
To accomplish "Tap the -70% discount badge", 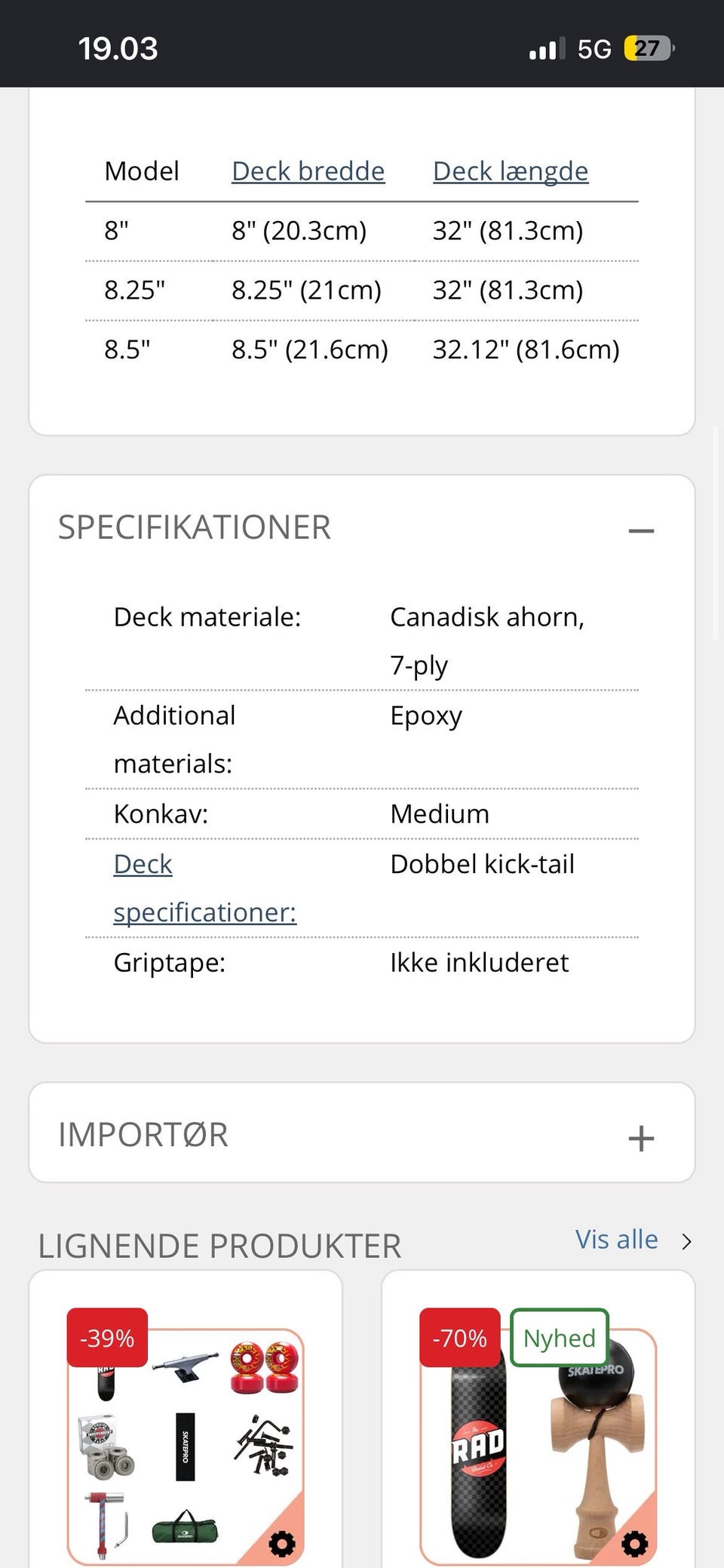I will click(x=460, y=1337).
